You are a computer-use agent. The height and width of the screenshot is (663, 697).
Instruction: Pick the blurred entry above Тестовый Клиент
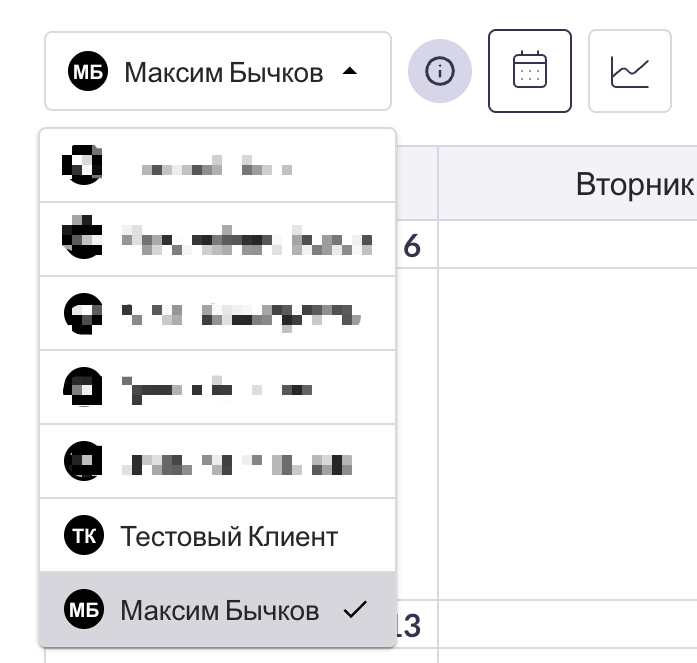click(217, 462)
